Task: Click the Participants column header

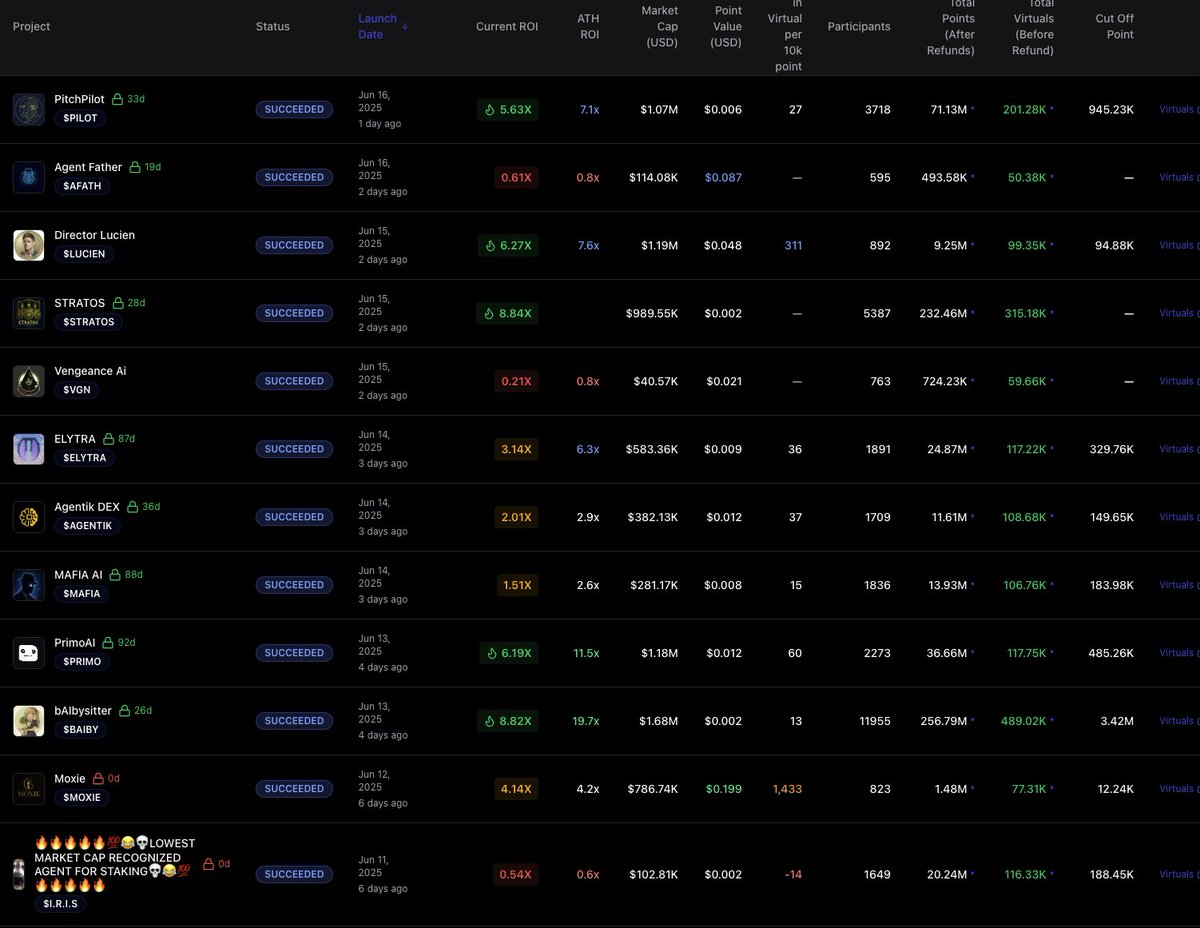Action: pyautogui.click(x=859, y=27)
